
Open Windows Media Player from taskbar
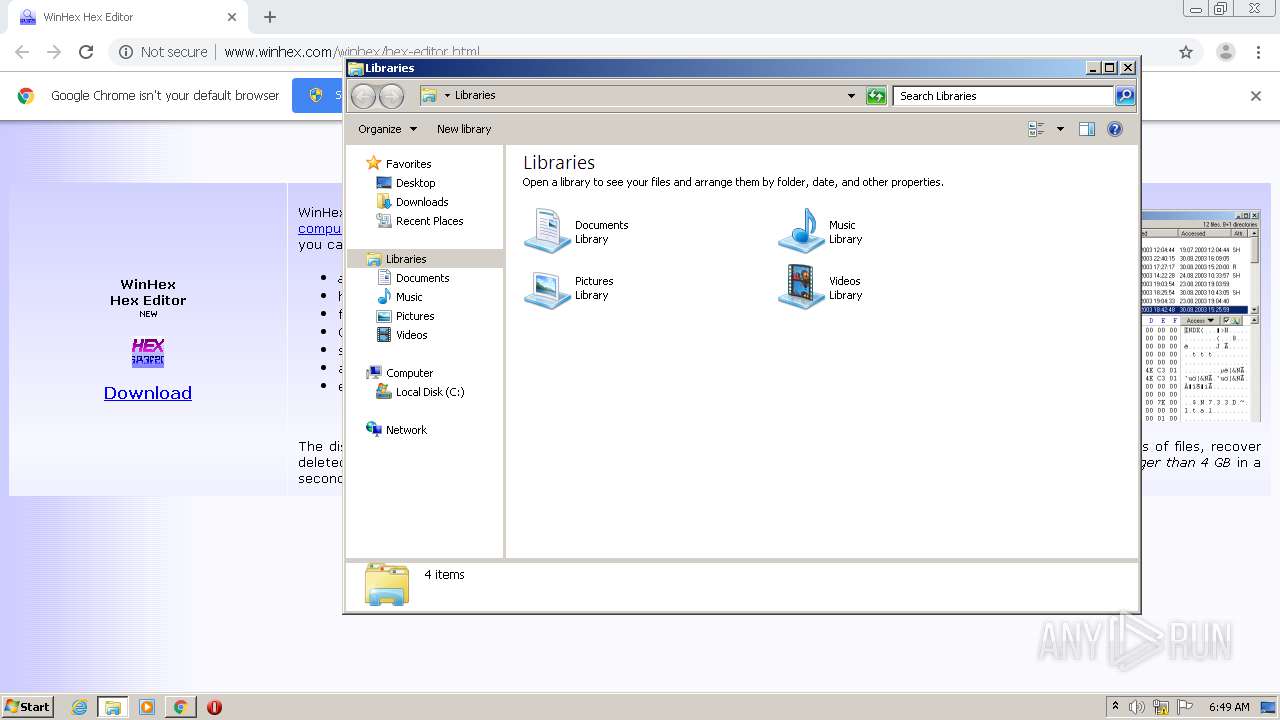(147, 707)
